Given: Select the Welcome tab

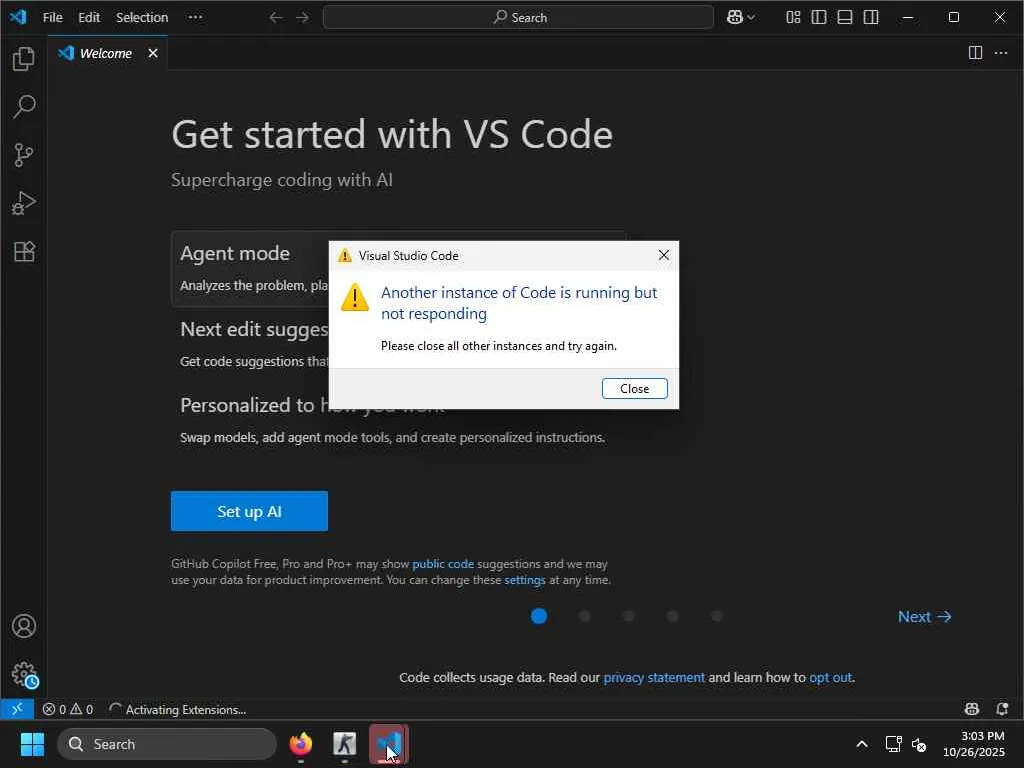Looking at the screenshot, I should coord(105,53).
